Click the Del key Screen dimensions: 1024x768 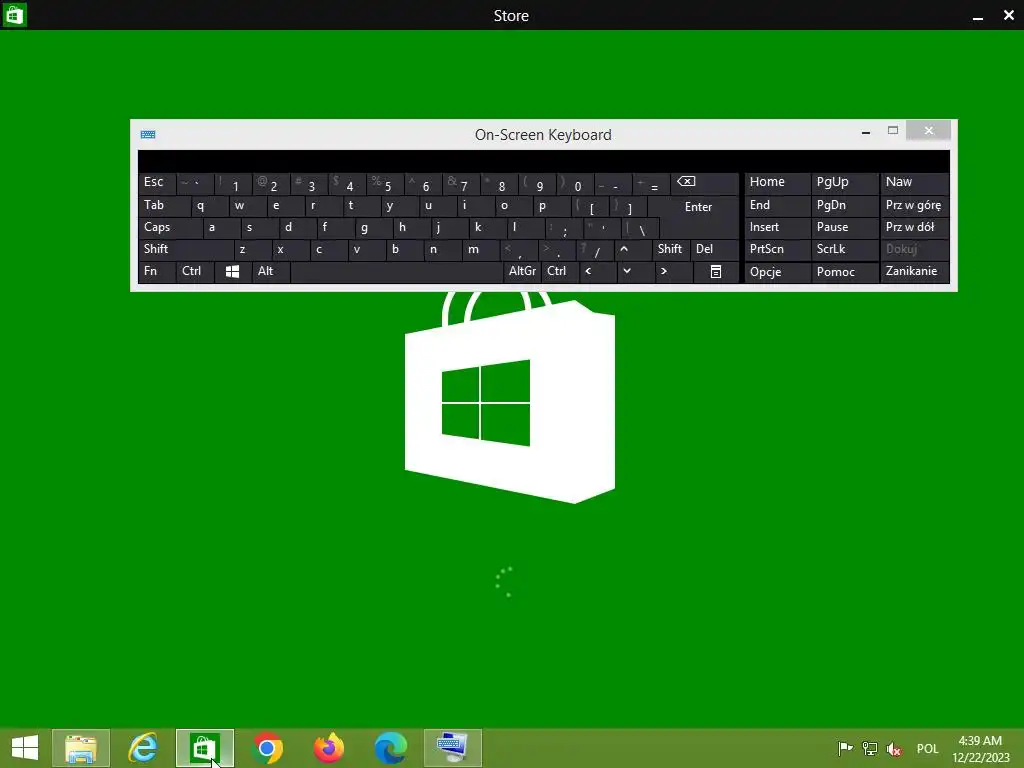tap(714, 249)
